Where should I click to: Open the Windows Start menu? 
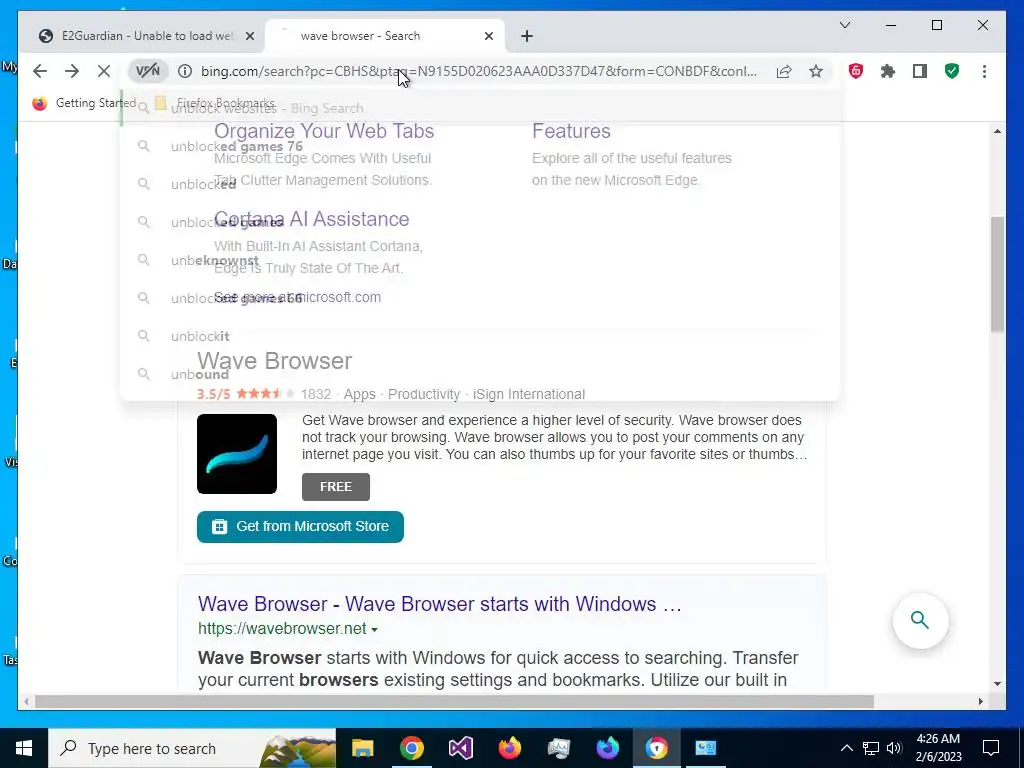coord(24,748)
